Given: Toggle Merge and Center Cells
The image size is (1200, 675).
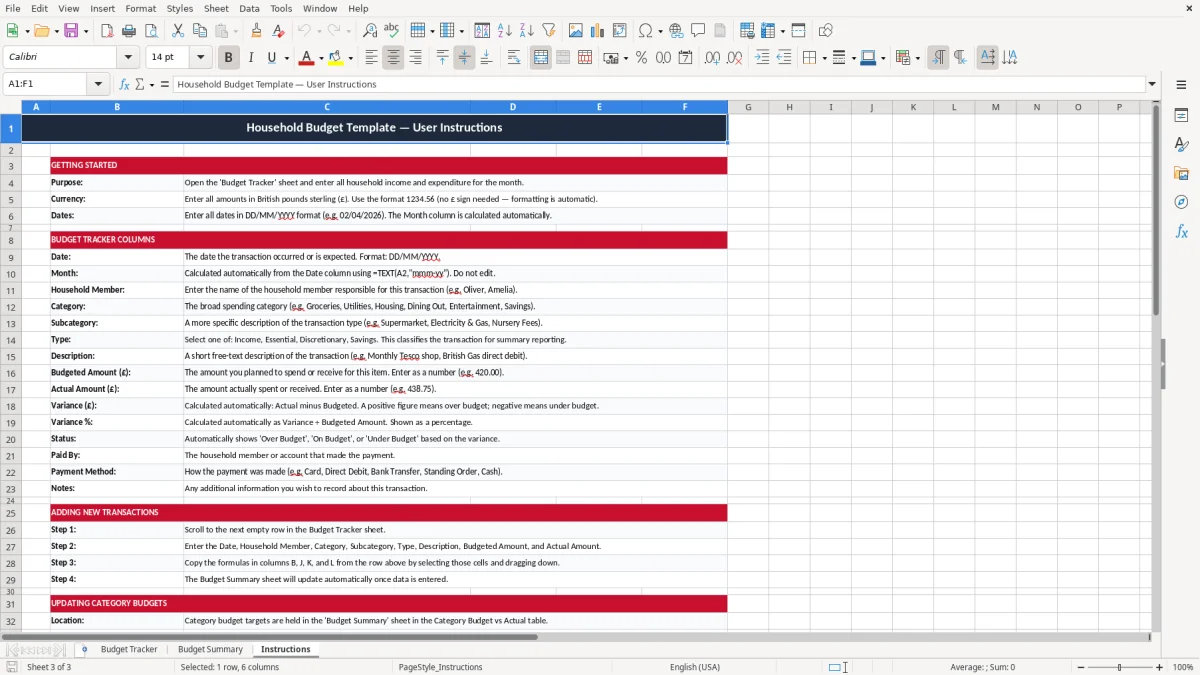Looking at the screenshot, I should click(x=540, y=58).
